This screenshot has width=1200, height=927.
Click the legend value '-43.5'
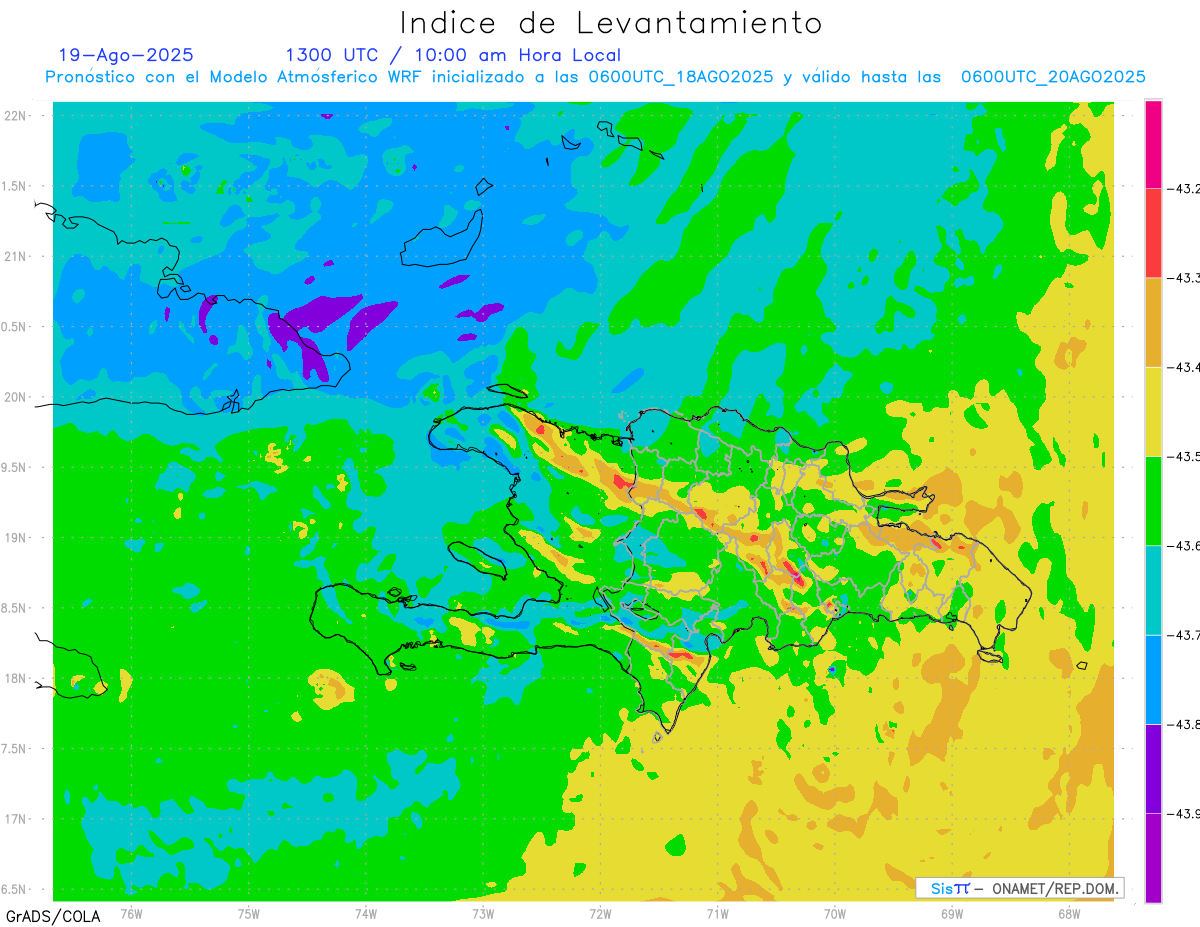[x=1184, y=456]
